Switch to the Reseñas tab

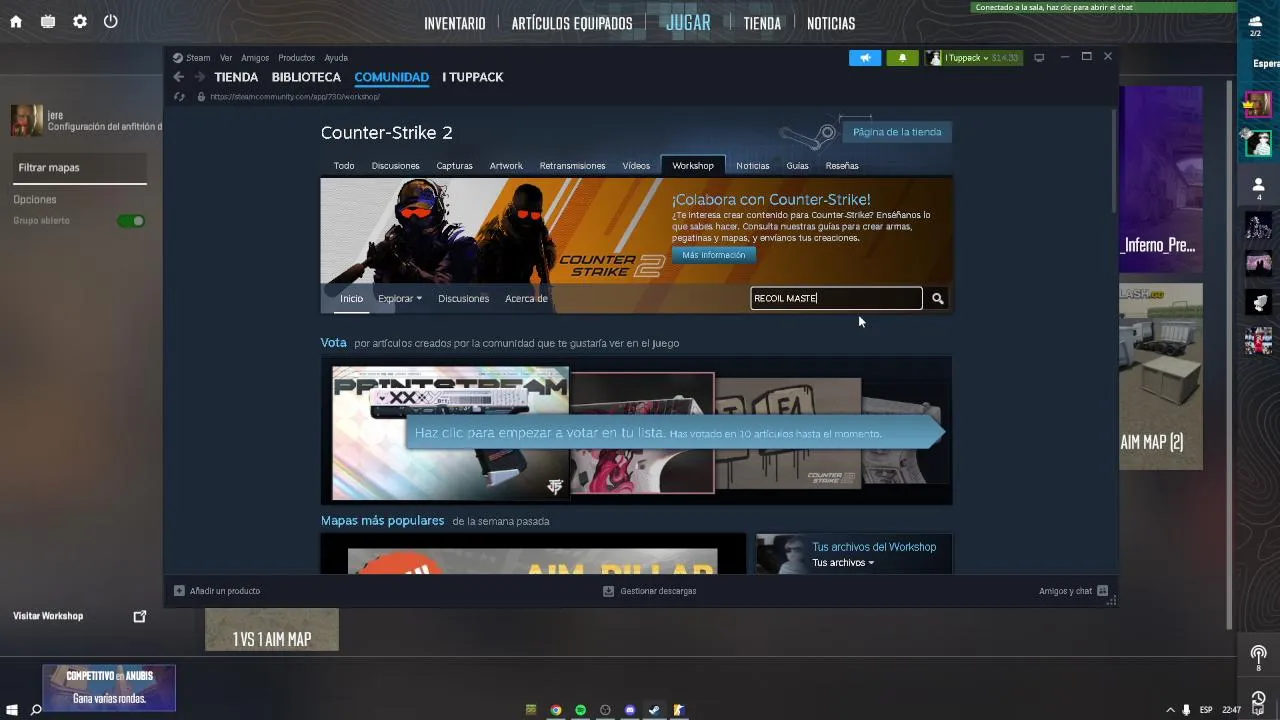[842, 166]
